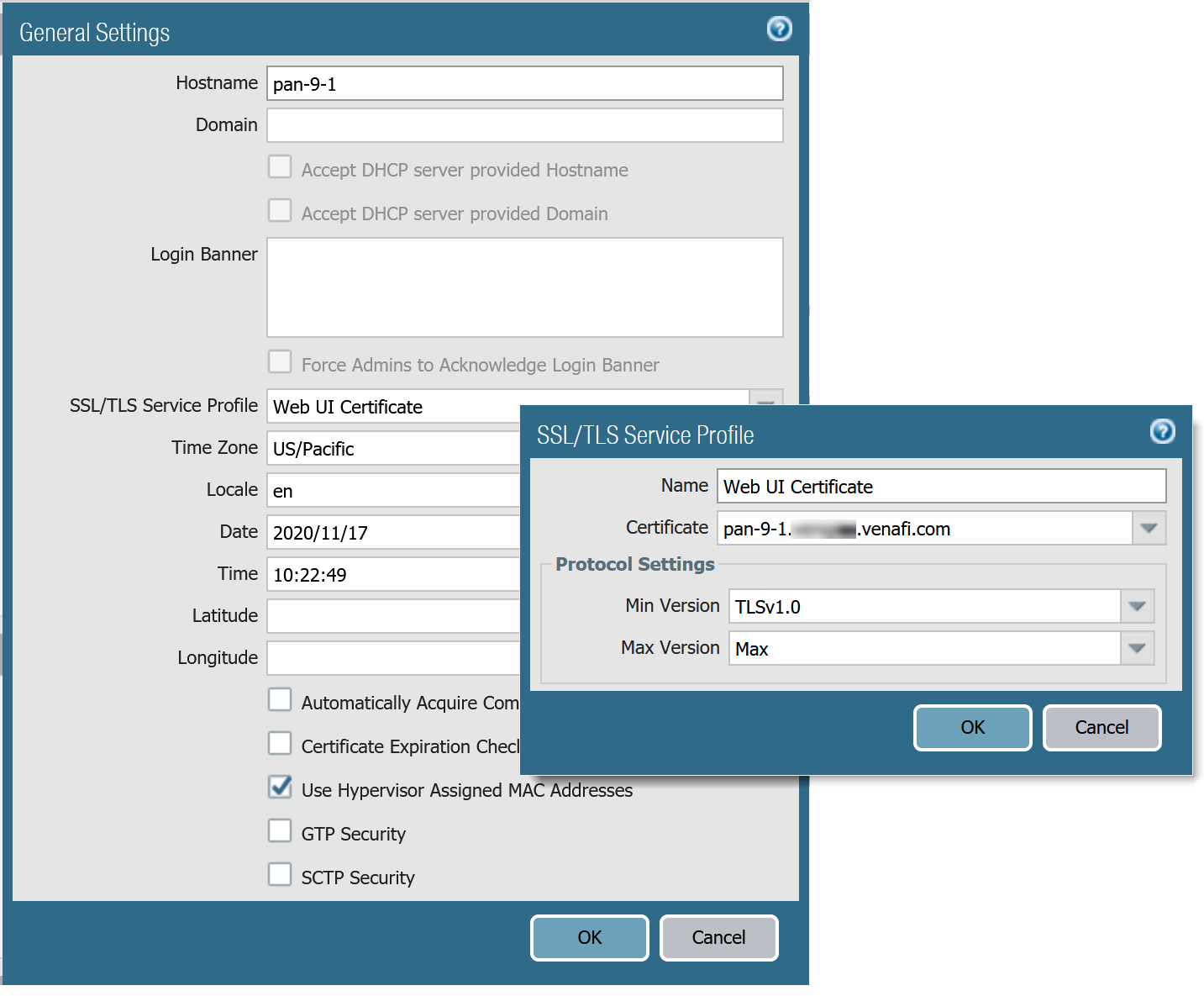Image resolution: width=1204 pixels, height=996 pixels.
Task: Disable Use Hypervisor Assigned MAC Addresses
Action: tap(280, 788)
